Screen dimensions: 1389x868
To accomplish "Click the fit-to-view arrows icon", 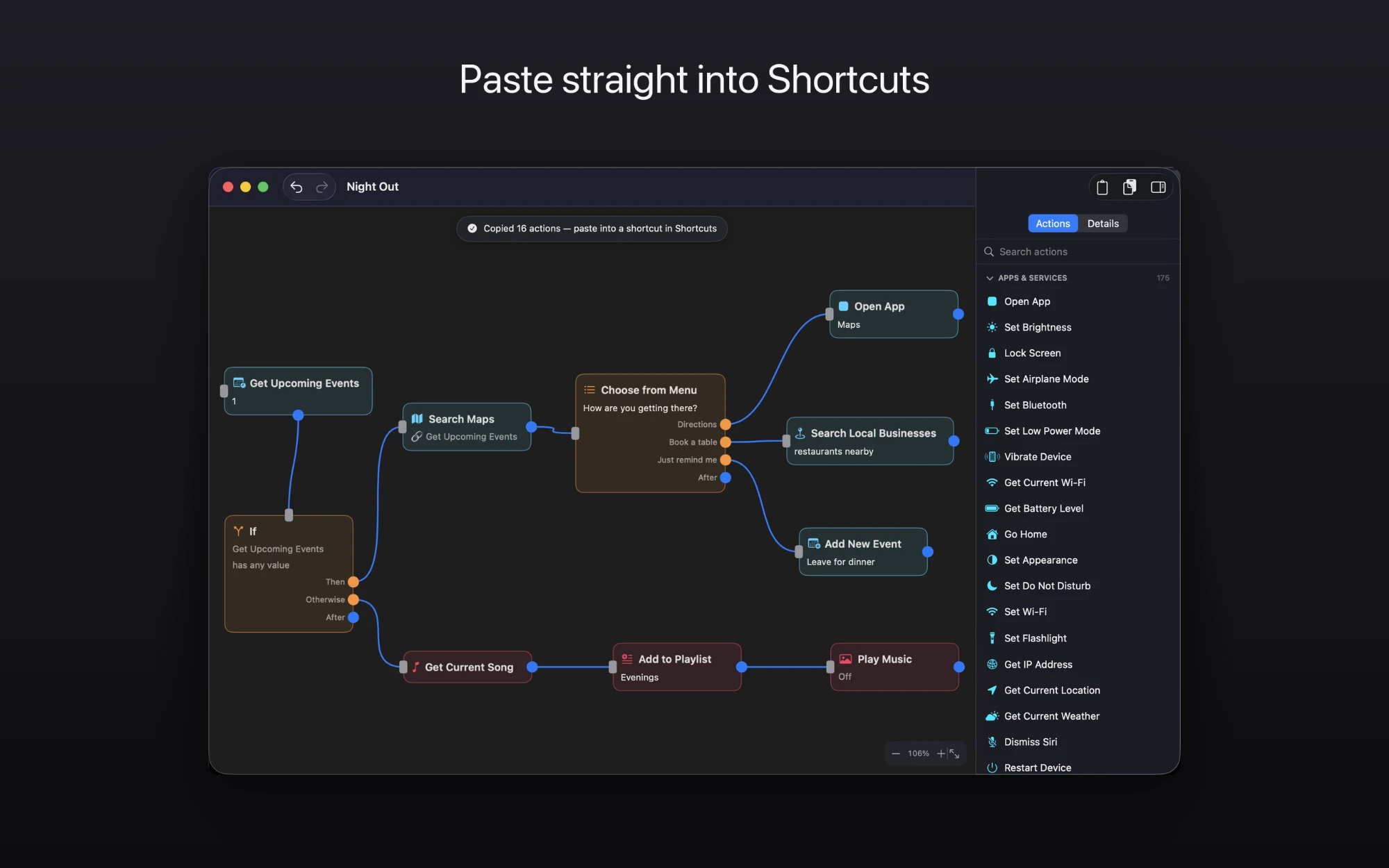I will [955, 753].
